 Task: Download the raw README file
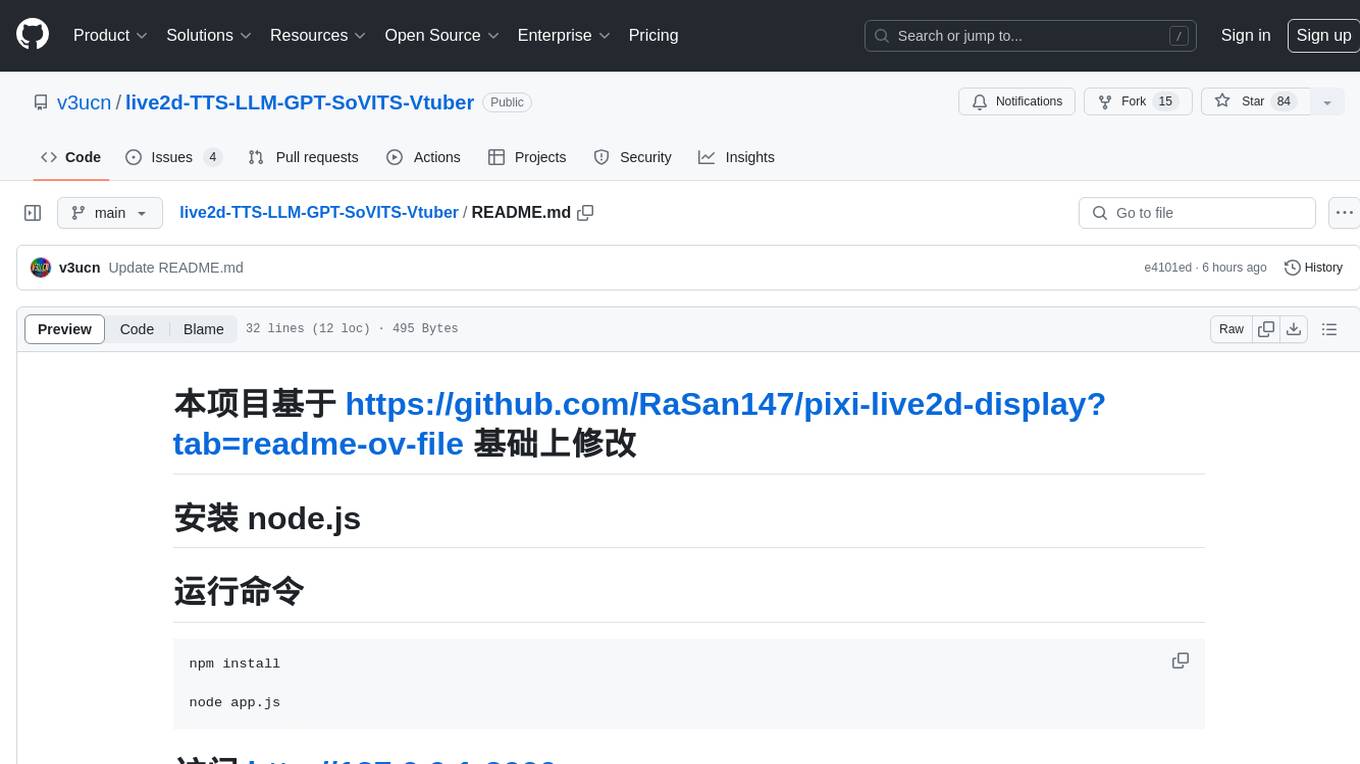tap(1293, 329)
